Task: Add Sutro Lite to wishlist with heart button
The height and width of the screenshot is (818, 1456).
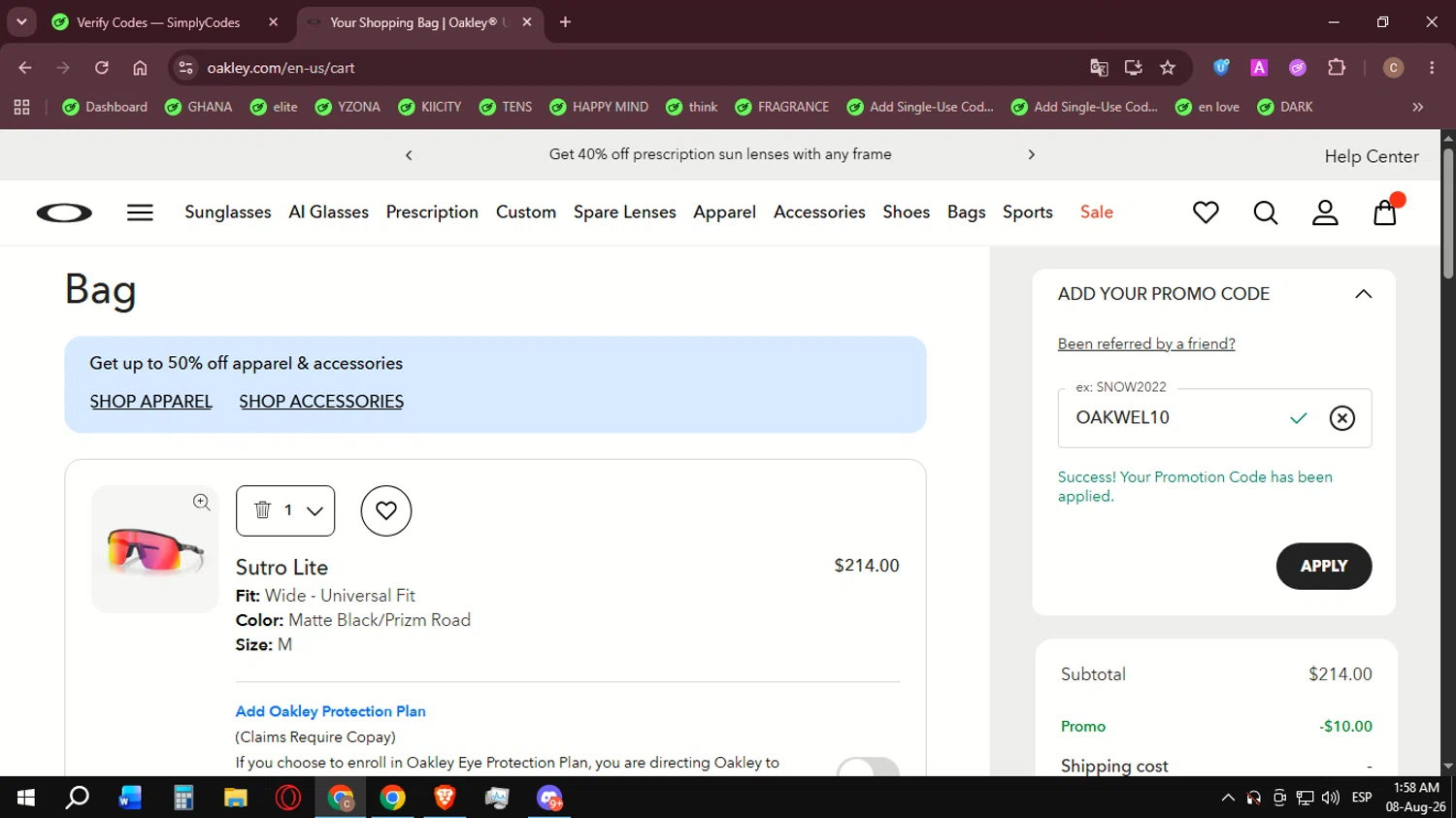Action: 386,510
